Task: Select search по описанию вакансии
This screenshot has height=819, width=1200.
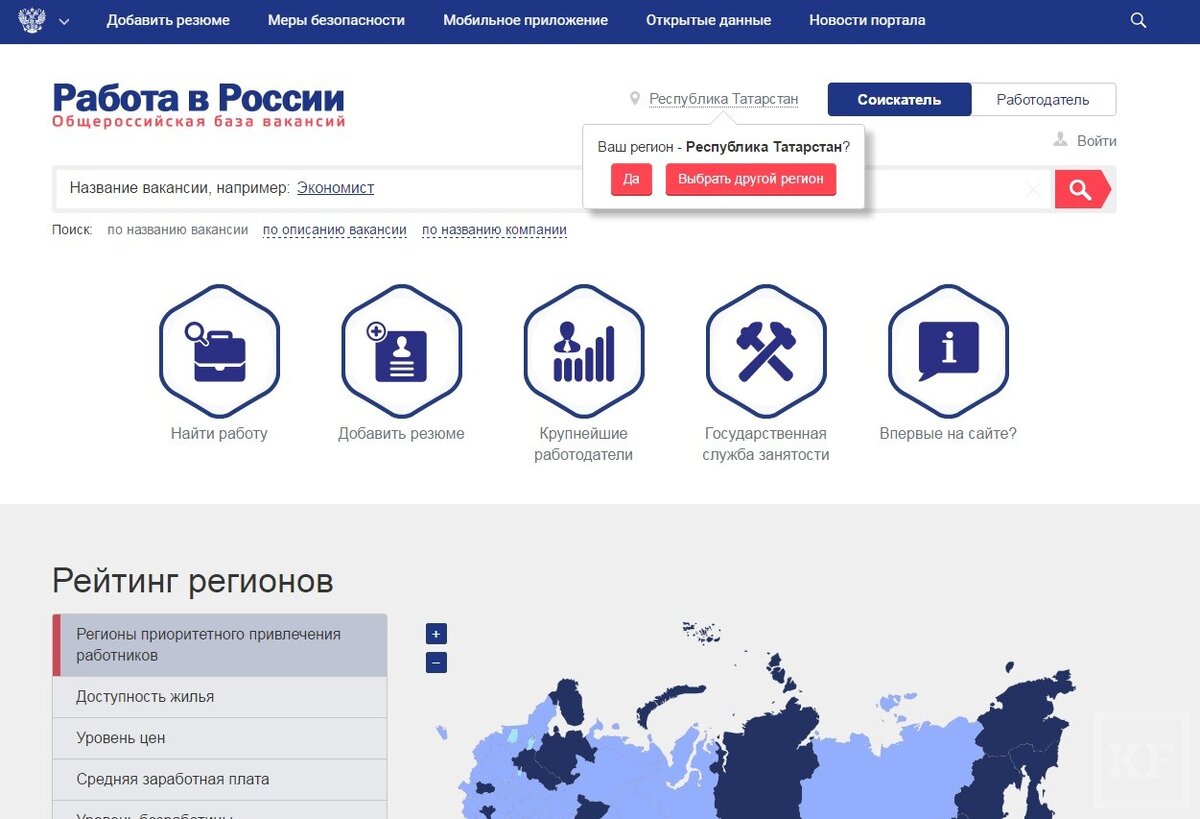Action: click(x=335, y=230)
